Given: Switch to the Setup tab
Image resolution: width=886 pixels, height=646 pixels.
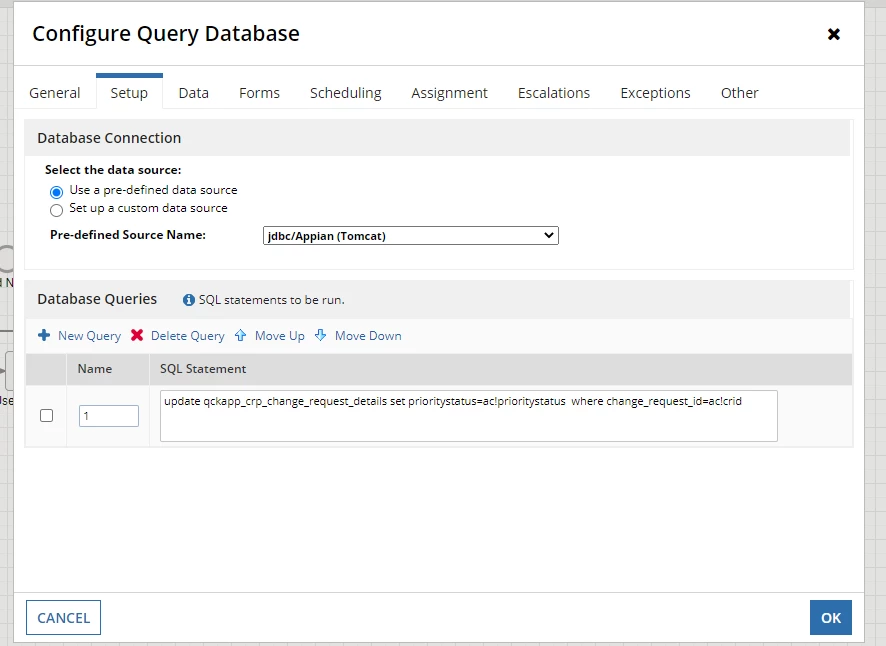Looking at the screenshot, I should (x=129, y=93).
